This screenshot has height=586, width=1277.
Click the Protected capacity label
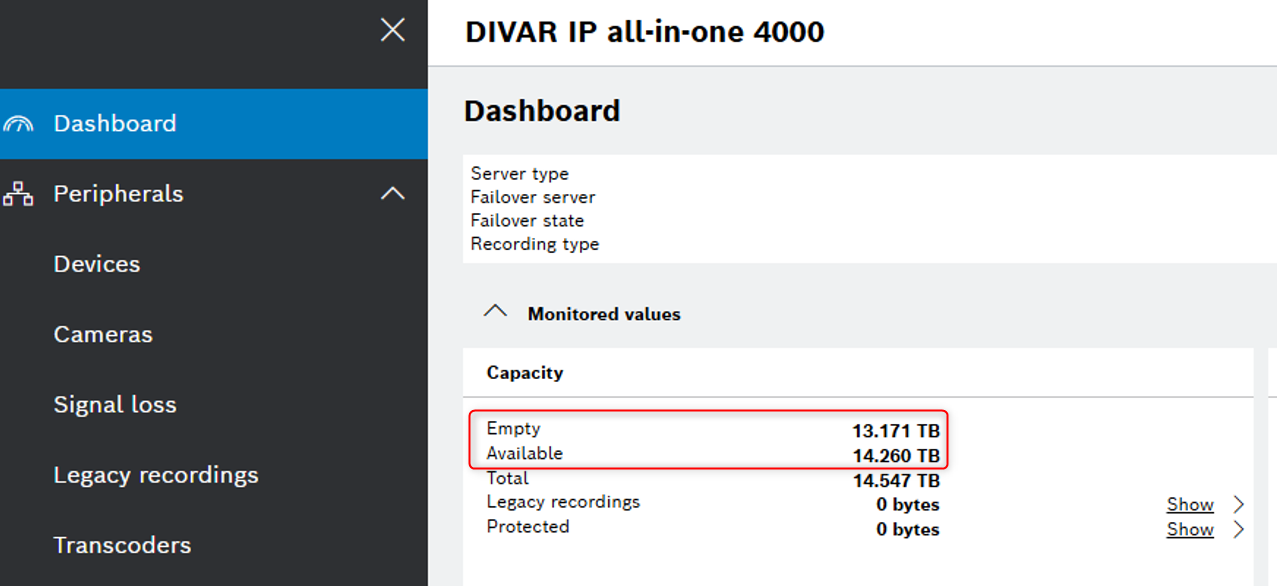click(528, 527)
